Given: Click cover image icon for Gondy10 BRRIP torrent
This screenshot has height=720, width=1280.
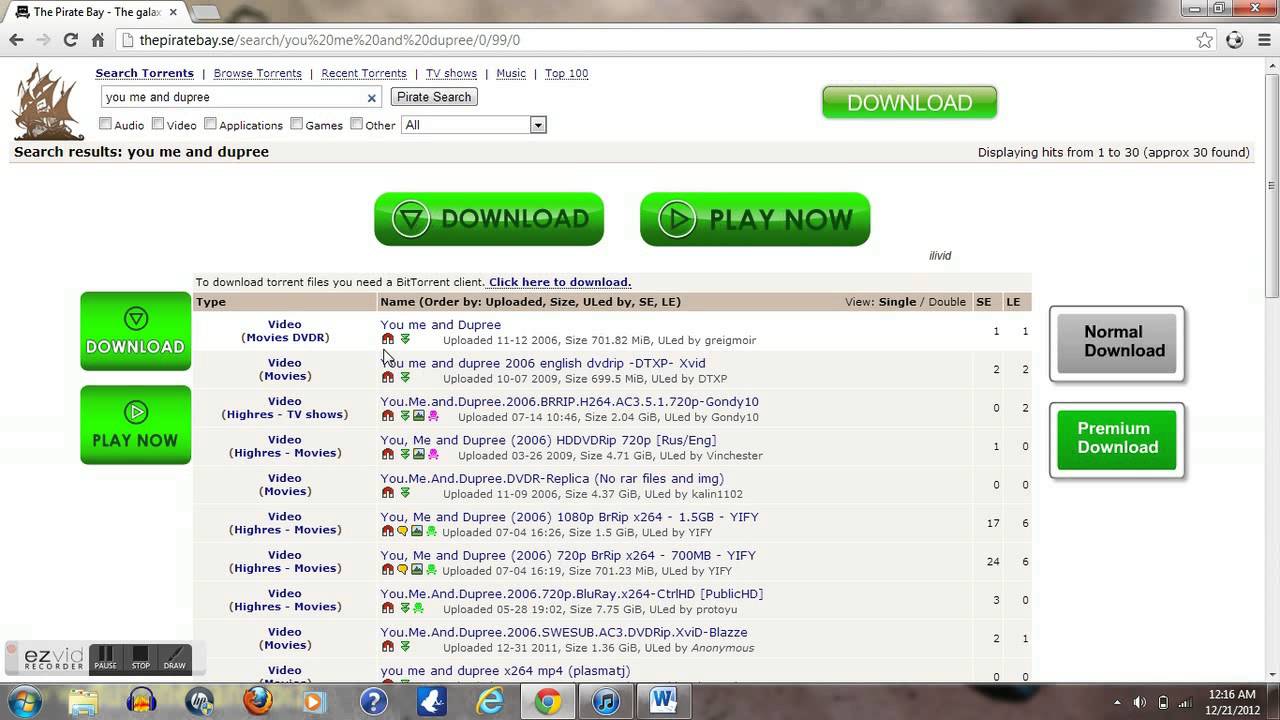Looking at the screenshot, I should (x=419, y=416).
